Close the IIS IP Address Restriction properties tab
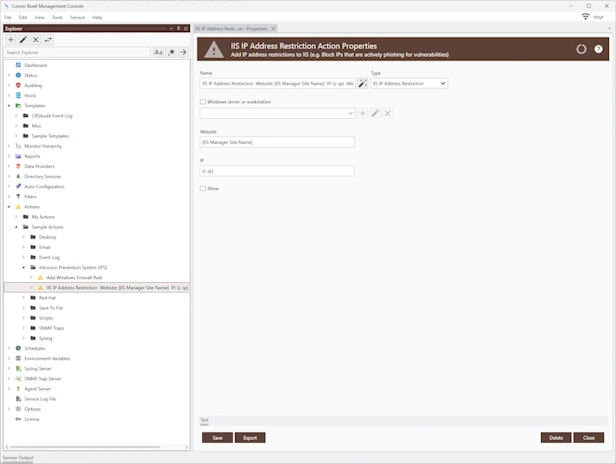Image resolution: width=616 pixels, height=464 pixels. click(x=273, y=29)
